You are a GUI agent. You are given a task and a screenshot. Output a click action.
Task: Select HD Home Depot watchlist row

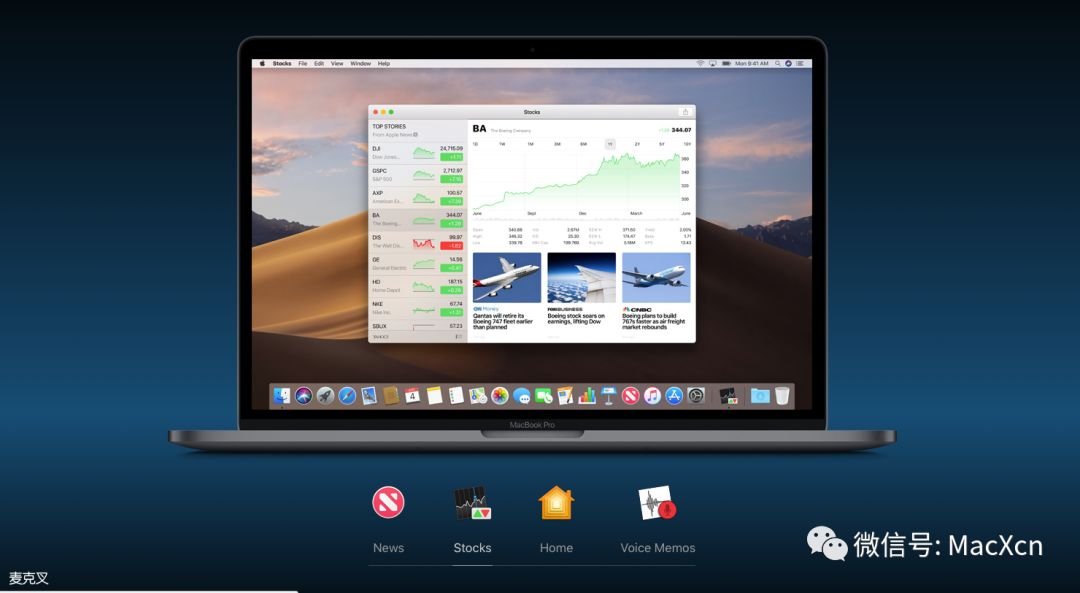418,286
